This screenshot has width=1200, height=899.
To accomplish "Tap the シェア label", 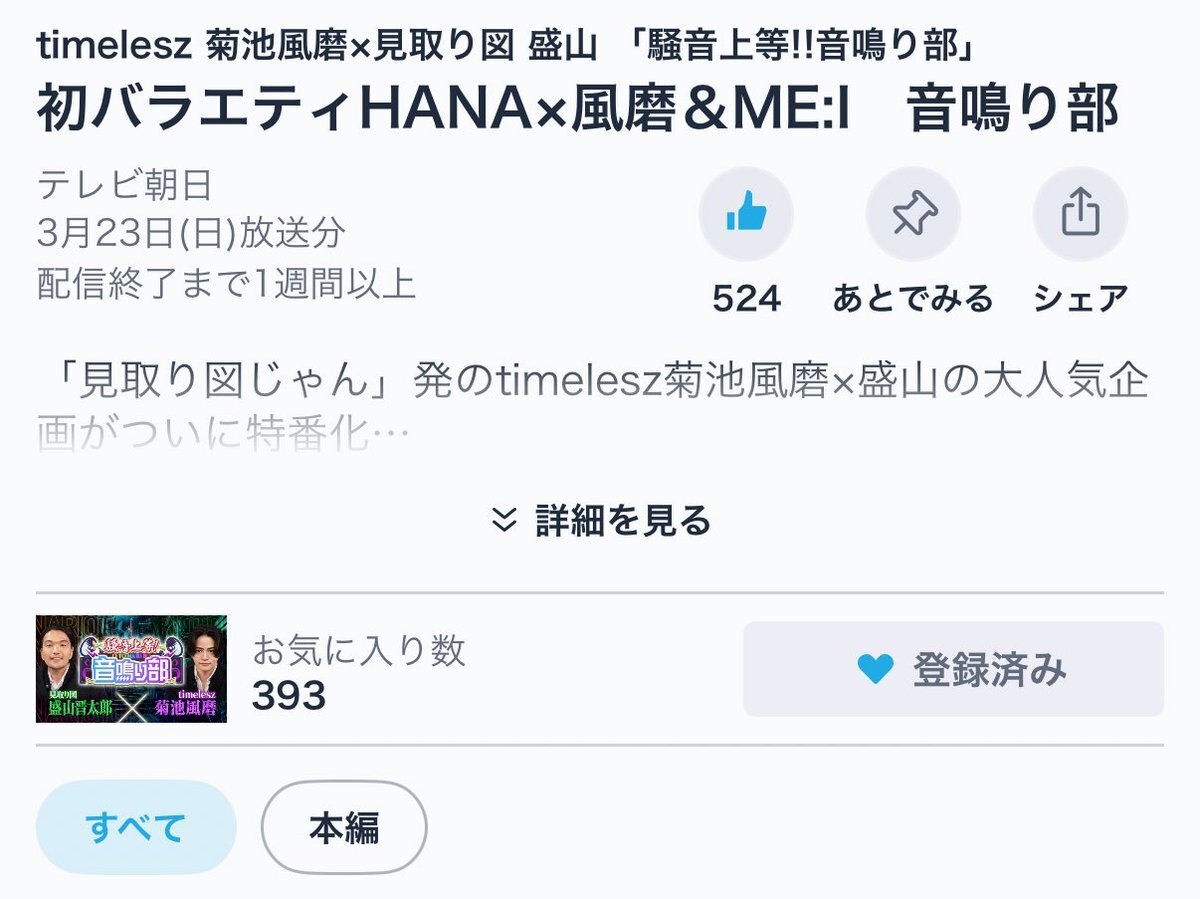I will (x=1080, y=298).
